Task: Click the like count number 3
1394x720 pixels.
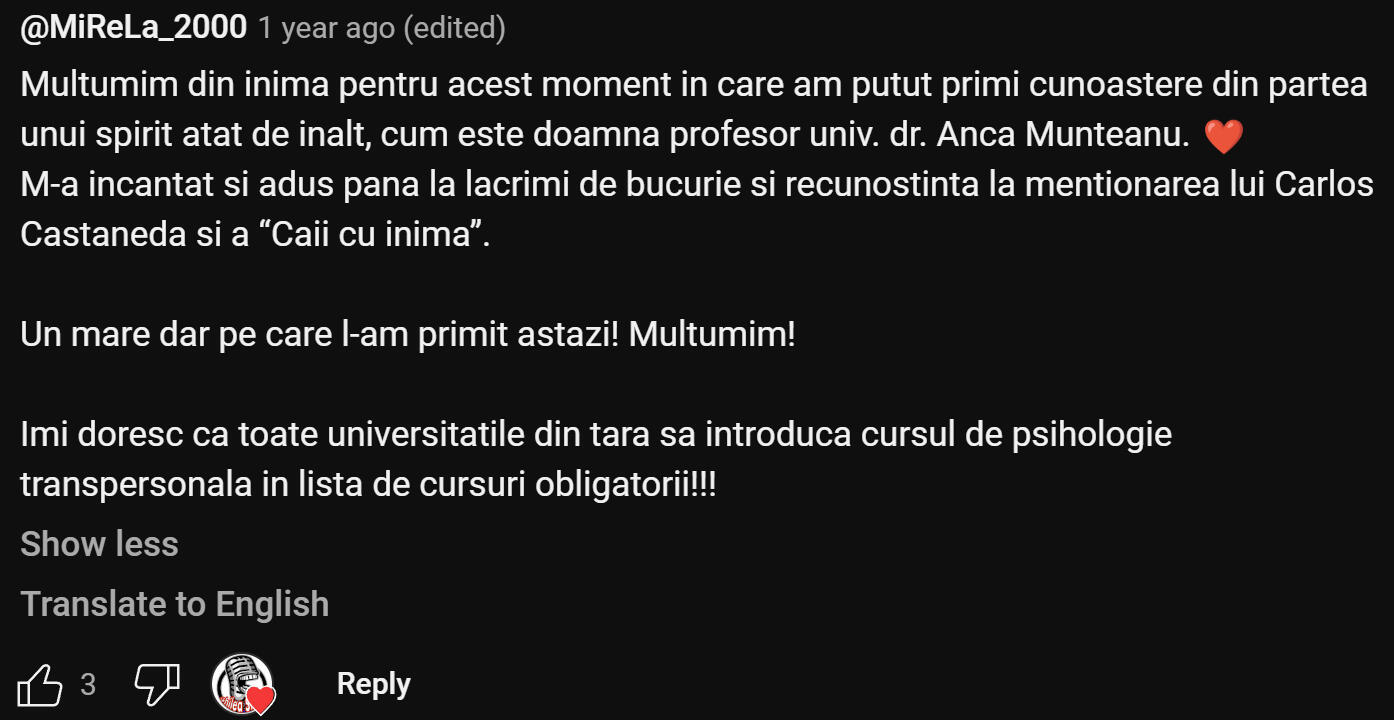Action: 88,685
